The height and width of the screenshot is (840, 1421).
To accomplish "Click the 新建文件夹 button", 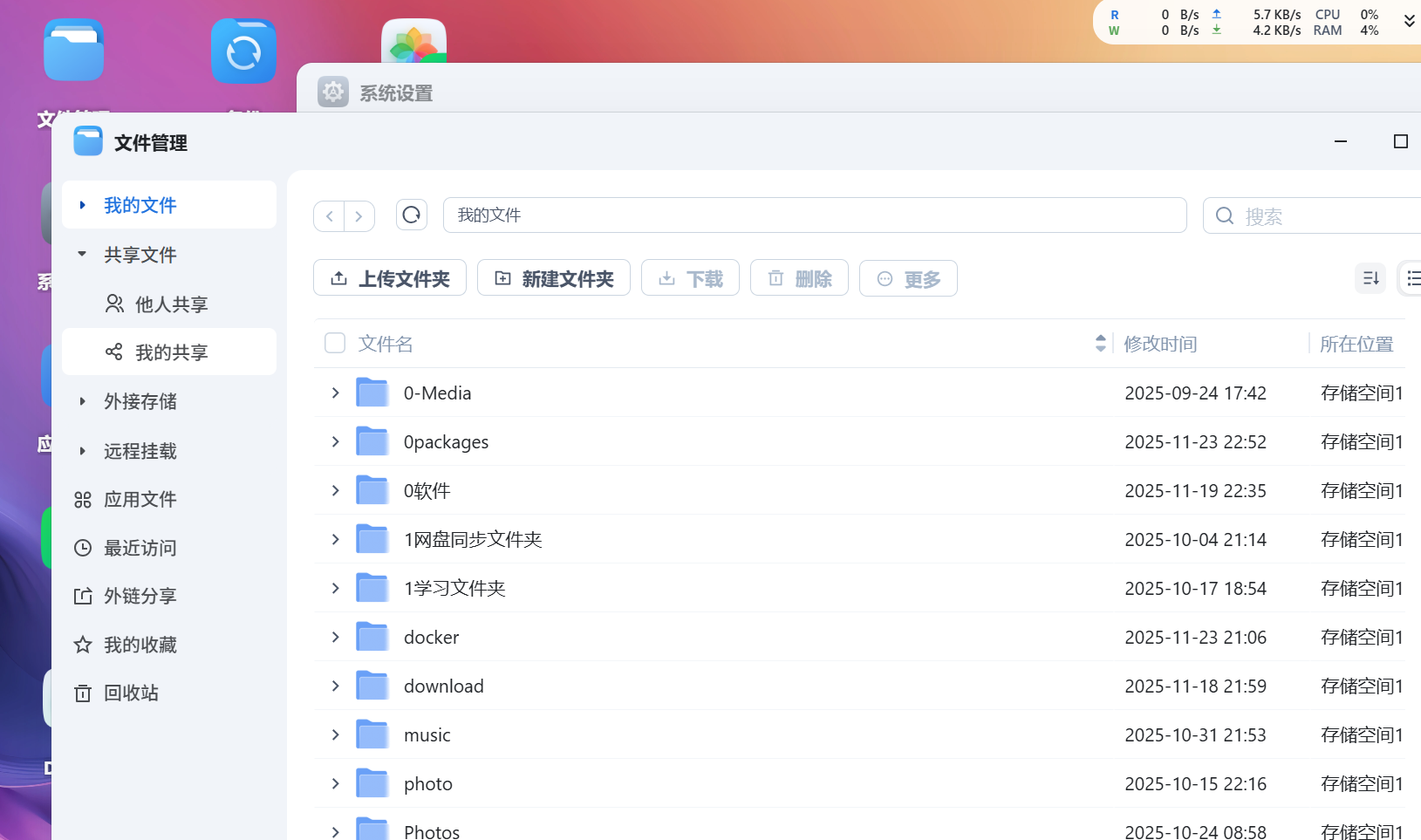I will click(x=553, y=277).
